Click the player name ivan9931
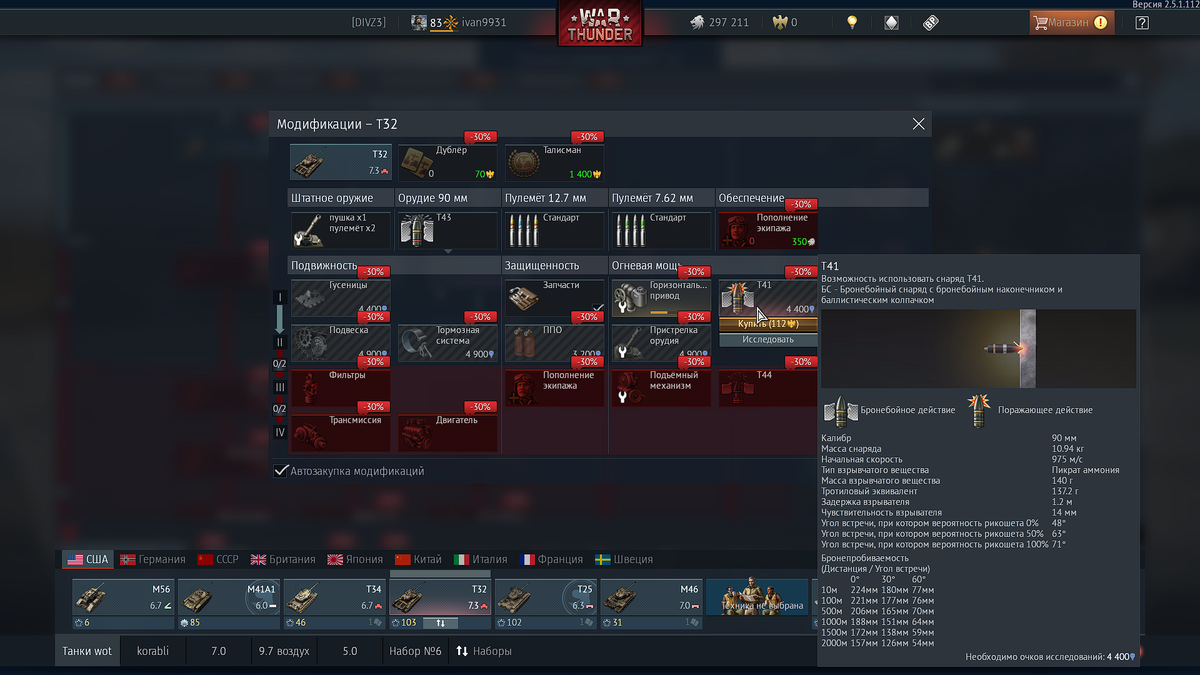Screen dimensions: 1200x675 coord(484,22)
